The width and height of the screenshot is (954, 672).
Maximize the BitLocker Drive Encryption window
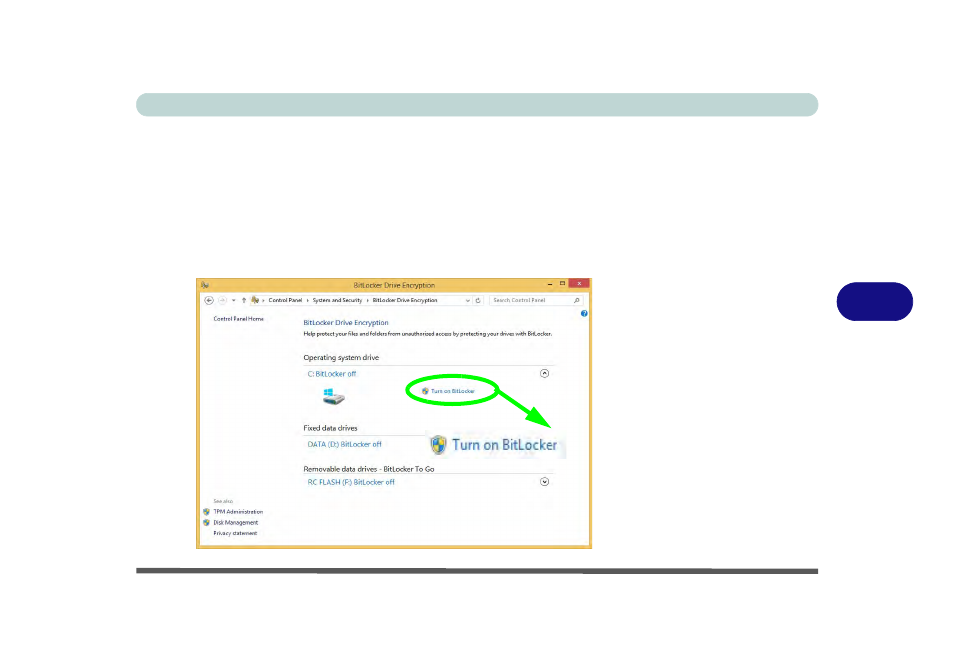563,283
